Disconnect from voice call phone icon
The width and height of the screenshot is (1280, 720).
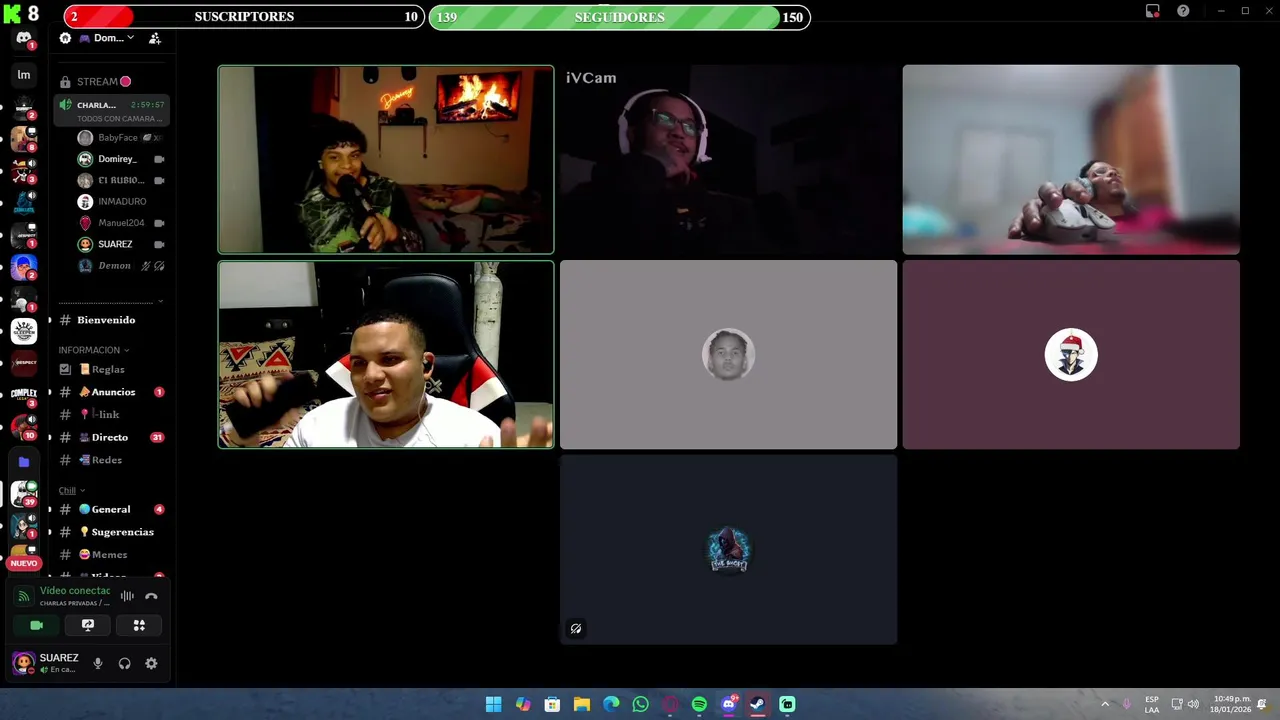click(x=151, y=596)
